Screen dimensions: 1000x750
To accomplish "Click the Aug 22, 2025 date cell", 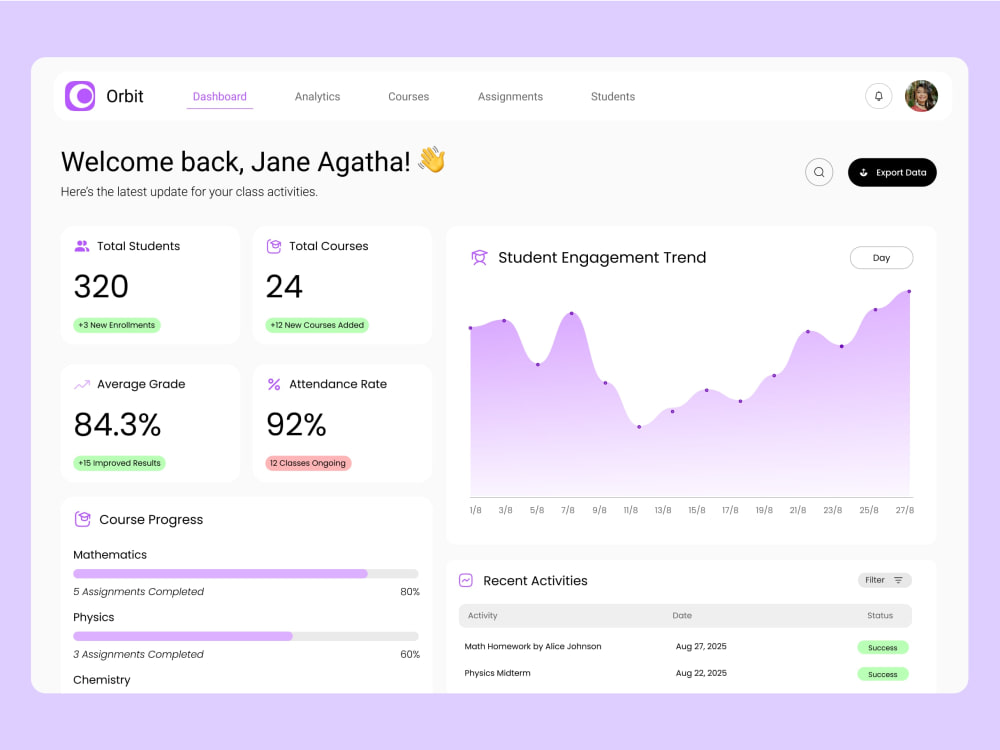I will pyautogui.click(x=701, y=673).
